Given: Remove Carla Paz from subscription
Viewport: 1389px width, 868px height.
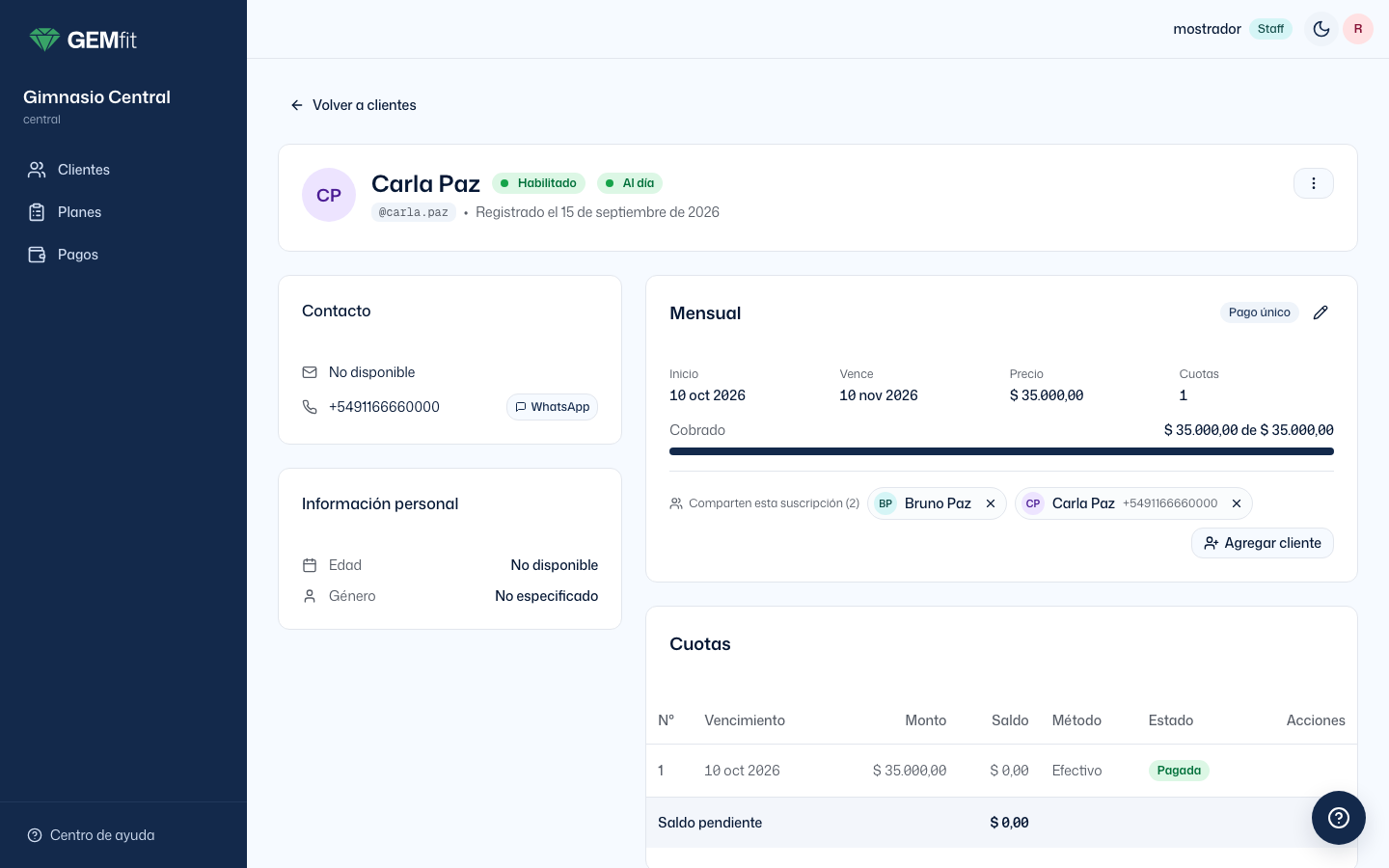Looking at the screenshot, I should (x=1237, y=503).
